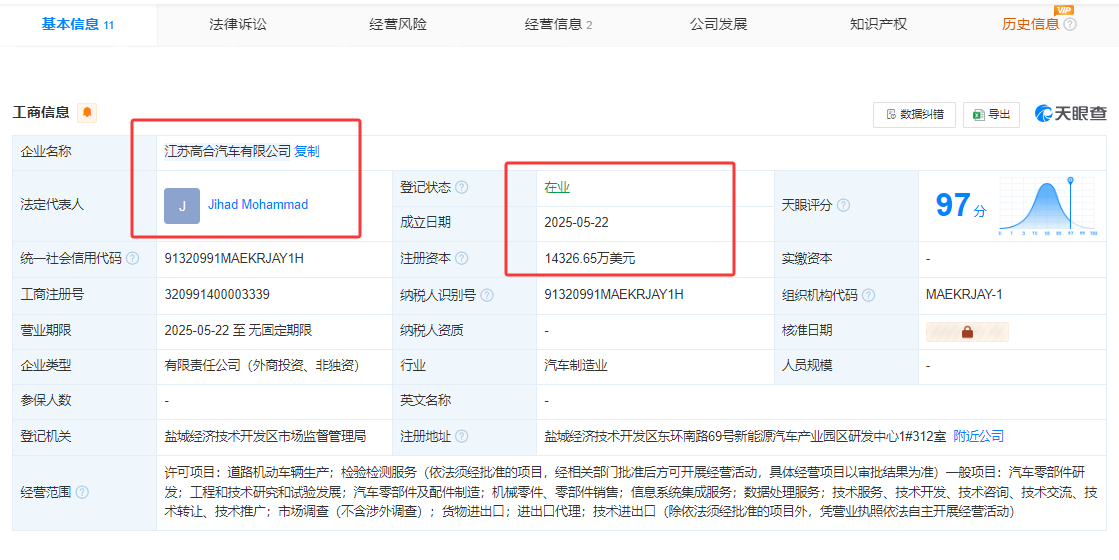Viewport: 1119px width, 560px height.
Task: Click the 在业 status link
Action: tap(557, 188)
